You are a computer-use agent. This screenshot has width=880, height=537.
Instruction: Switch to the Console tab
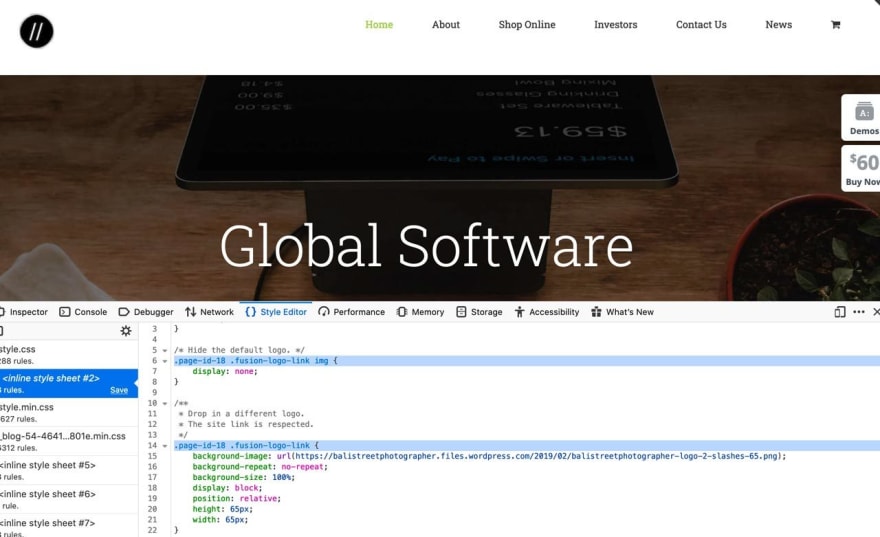coord(83,312)
